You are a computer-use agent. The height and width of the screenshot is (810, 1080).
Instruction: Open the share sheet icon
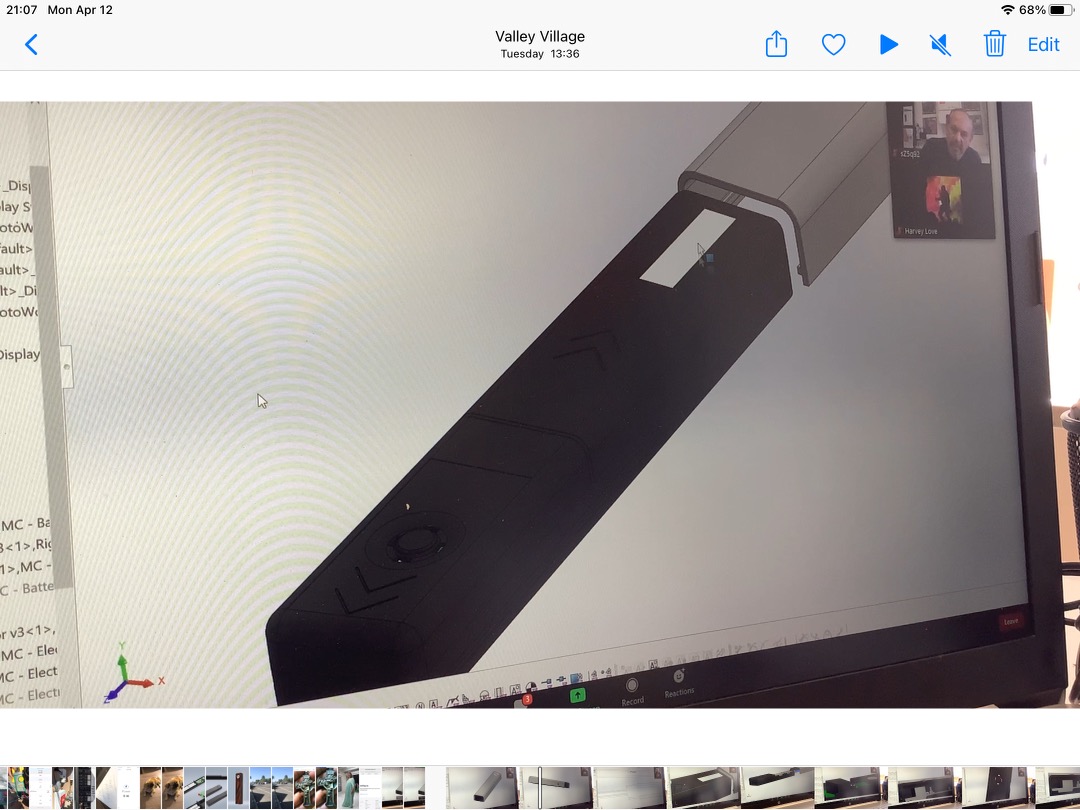coord(776,44)
